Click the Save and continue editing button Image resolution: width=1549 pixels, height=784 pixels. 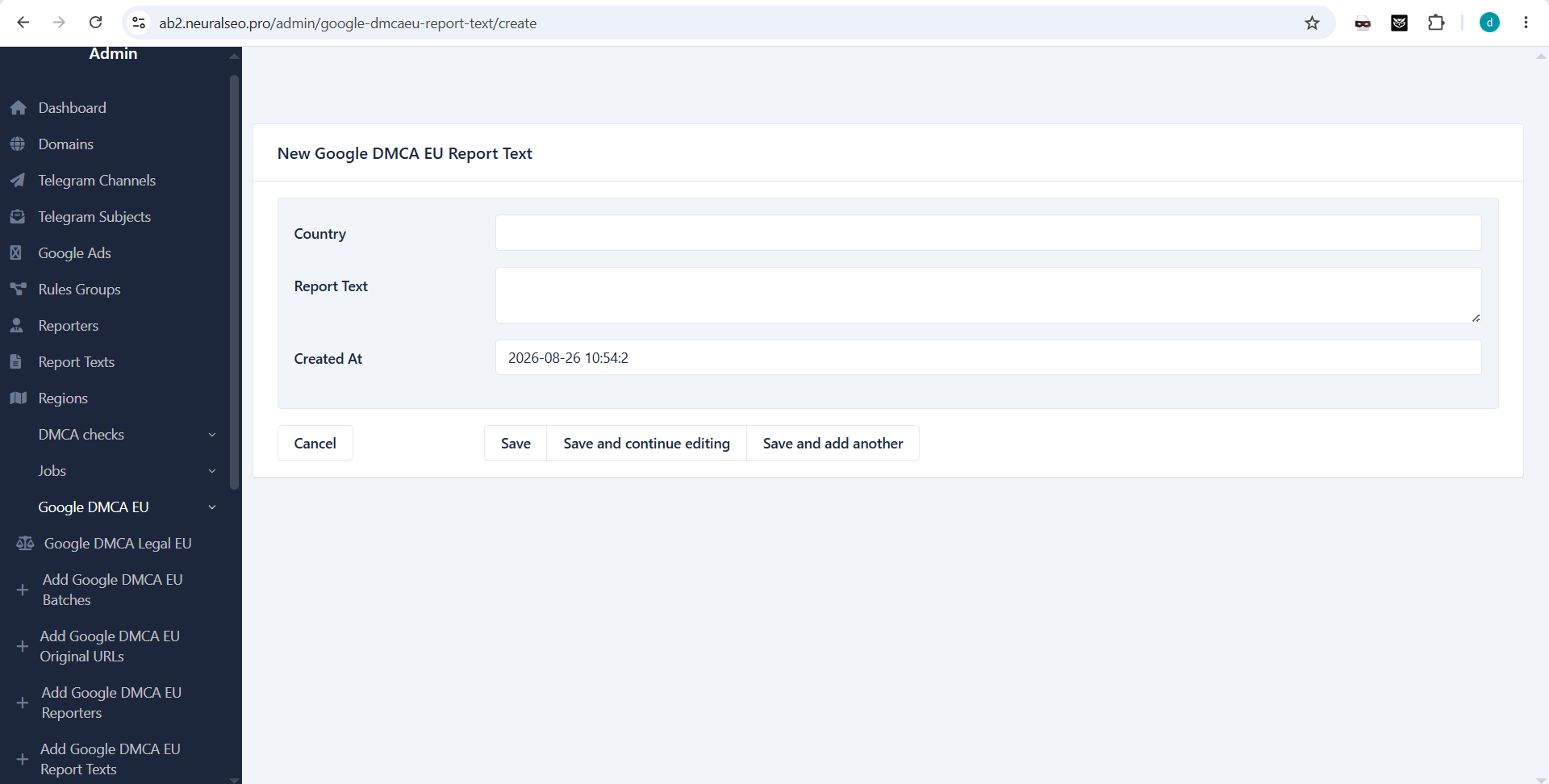pyautogui.click(x=646, y=443)
